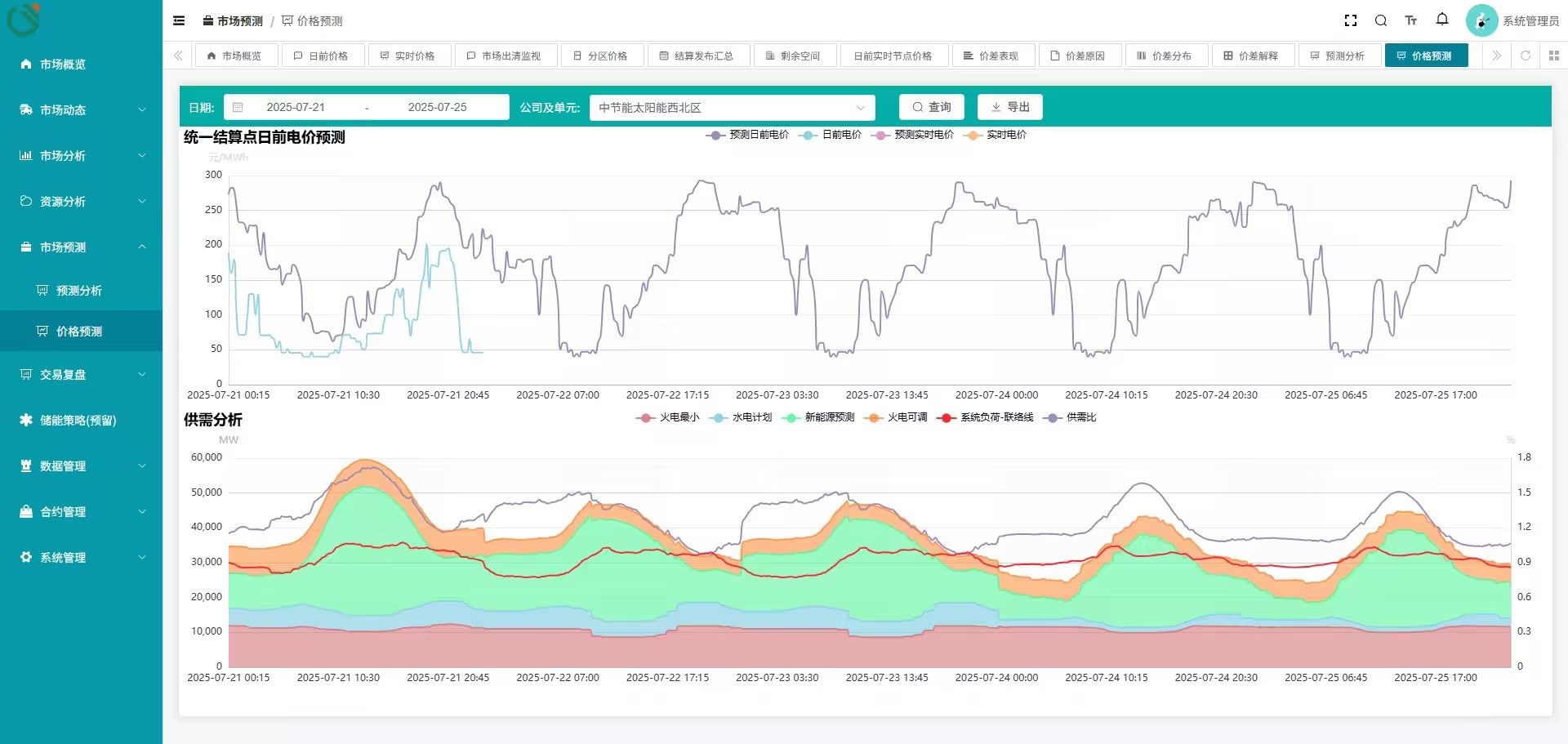This screenshot has width=1568, height=744.
Task: Toggle 系统负荷-联络线 red legend marker
Action: tap(947, 417)
